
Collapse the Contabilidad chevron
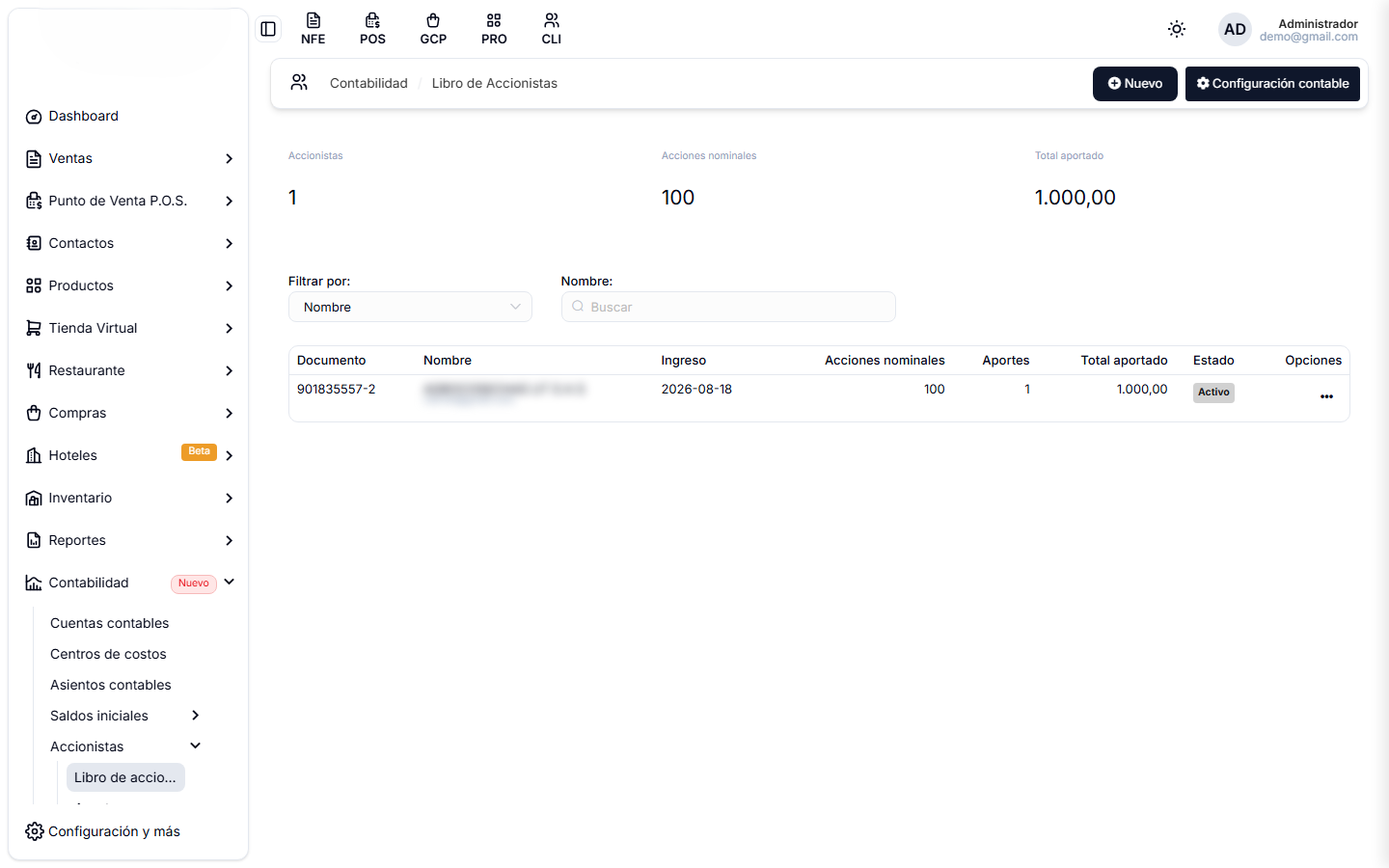(x=229, y=582)
